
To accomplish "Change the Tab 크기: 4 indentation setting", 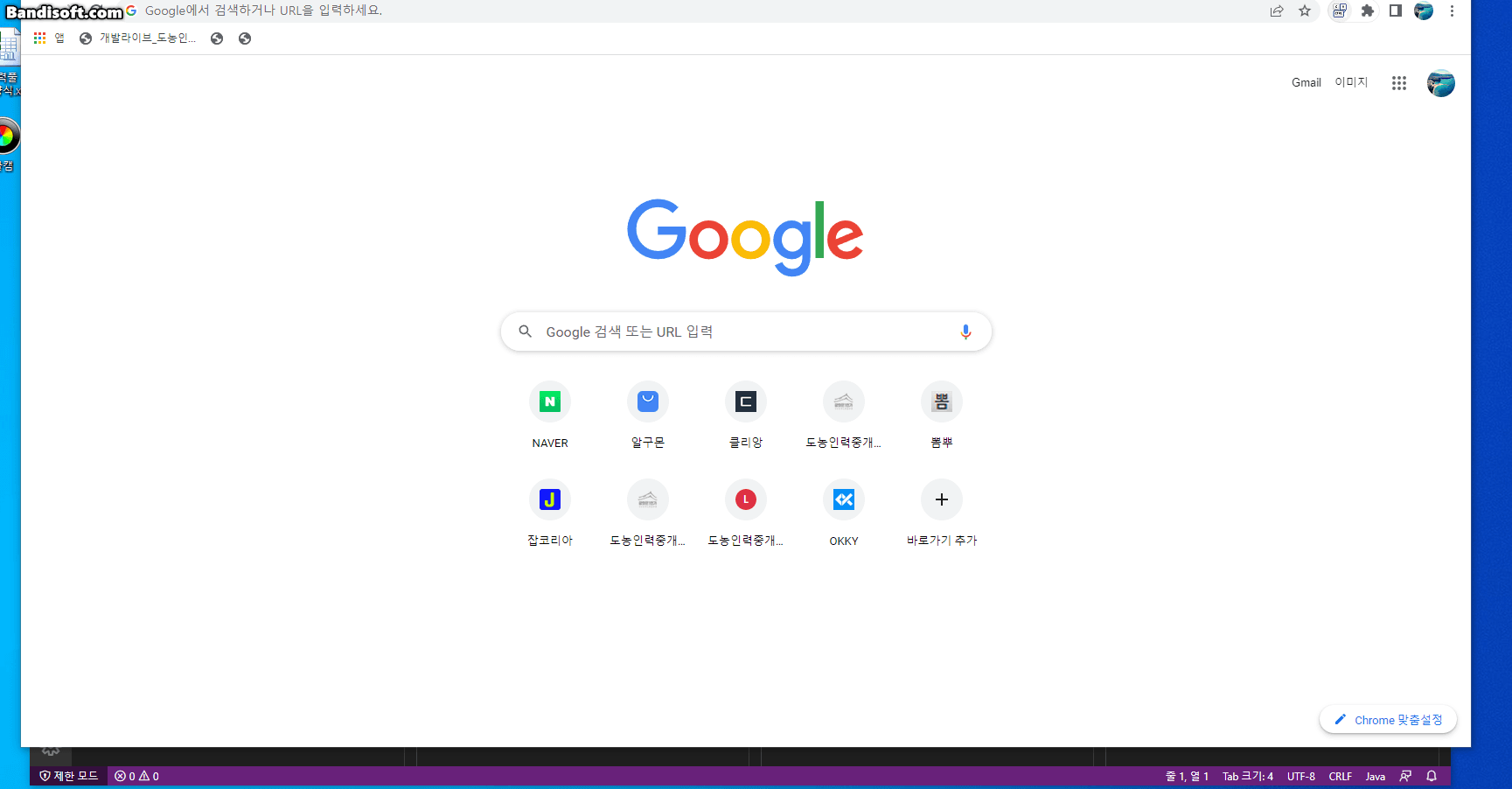I will 1248,776.
